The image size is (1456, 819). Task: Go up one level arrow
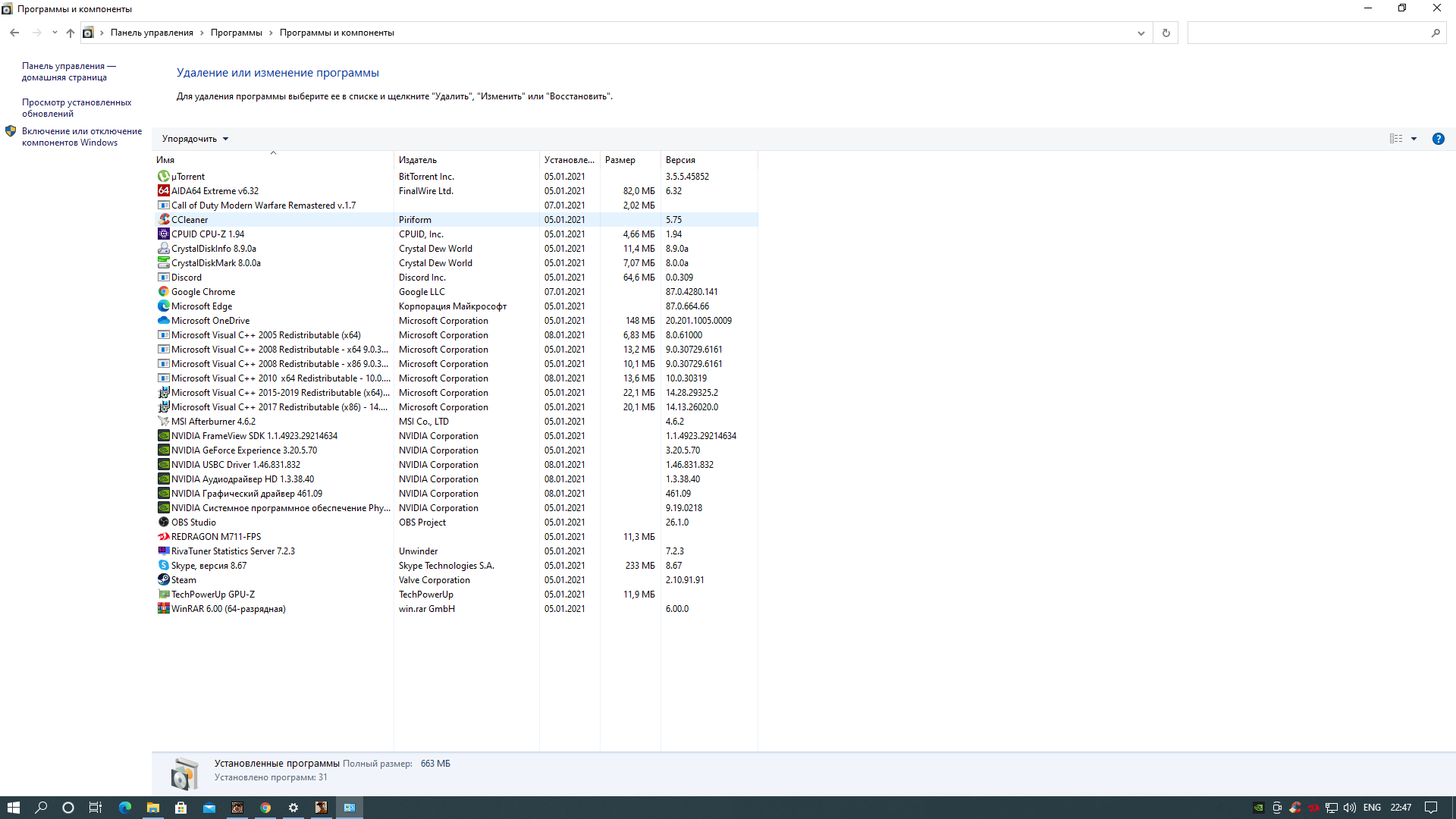[x=71, y=33]
